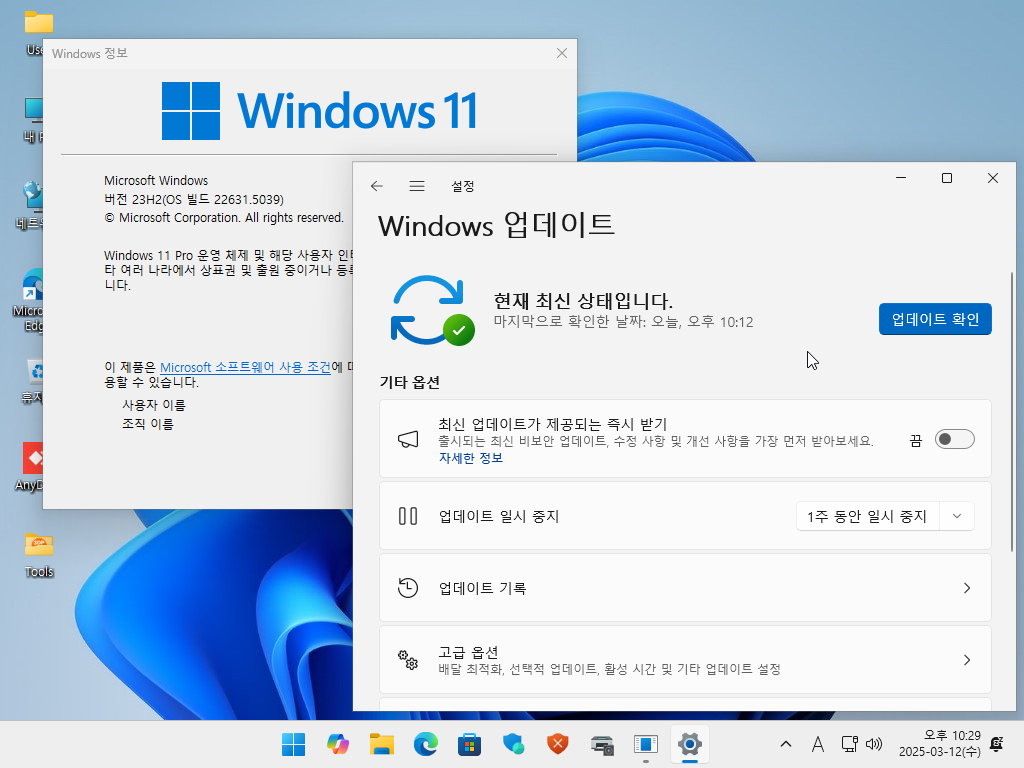Click the 1주 동안 일시 중지 button

pyautogui.click(x=867, y=517)
